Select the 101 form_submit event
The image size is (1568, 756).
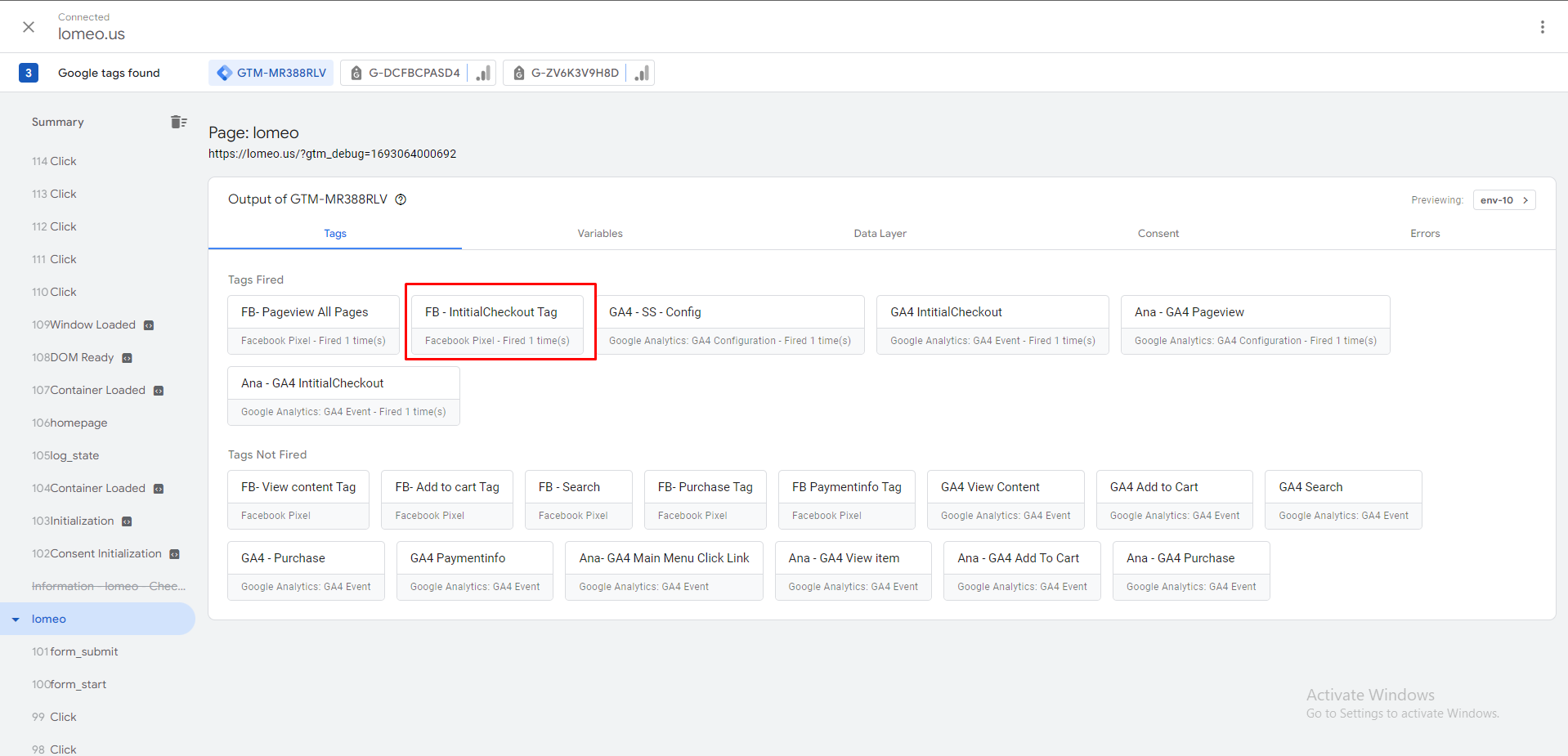point(76,652)
